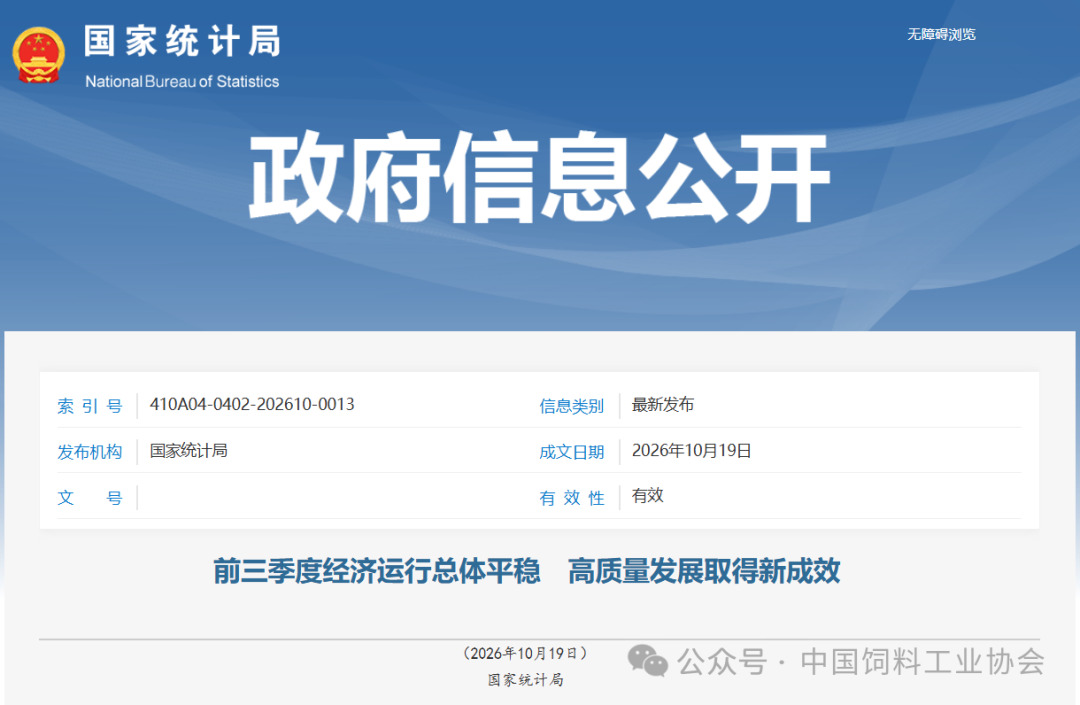Screen dimensions: 1080x705
Task: Select the 有效 validity value
Action: (x=647, y=496)
